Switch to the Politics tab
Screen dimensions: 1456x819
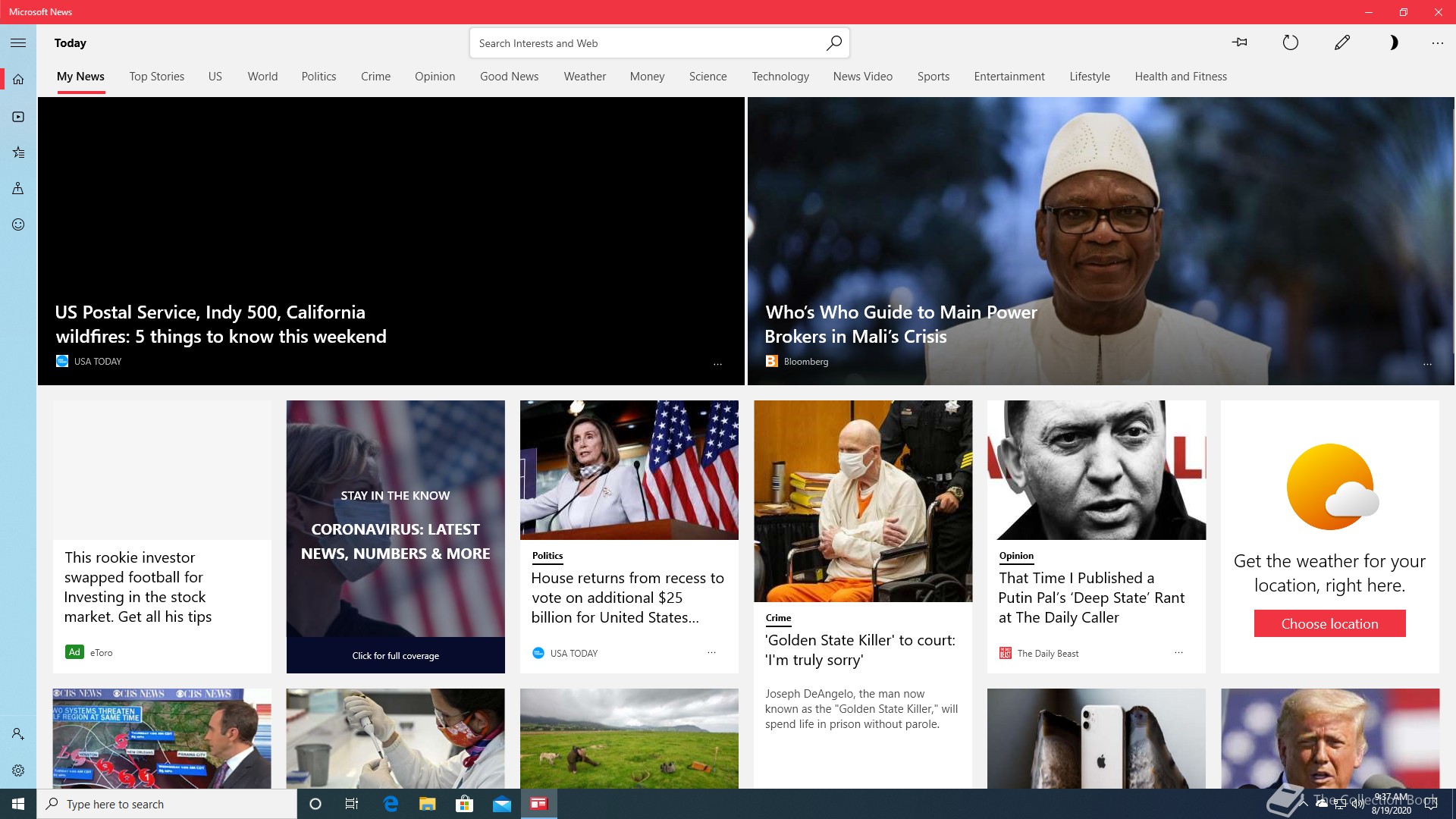(318, 77)
